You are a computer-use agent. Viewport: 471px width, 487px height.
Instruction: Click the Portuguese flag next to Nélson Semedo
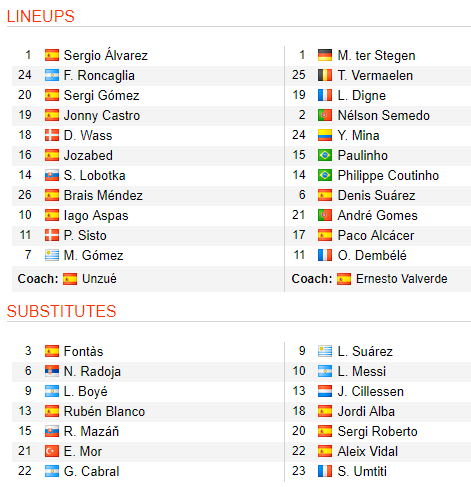[x=325, y=115]
